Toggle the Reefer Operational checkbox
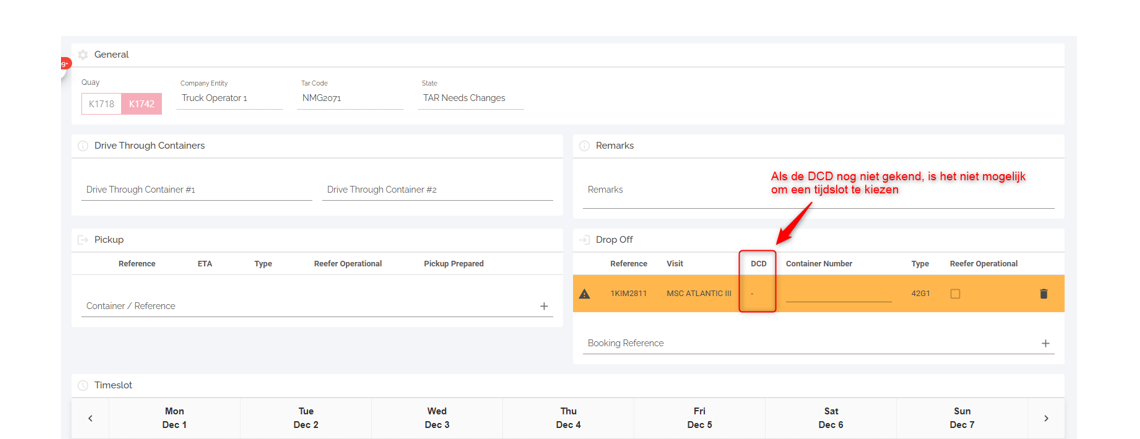1140x439 pixels. pos(955,294)
